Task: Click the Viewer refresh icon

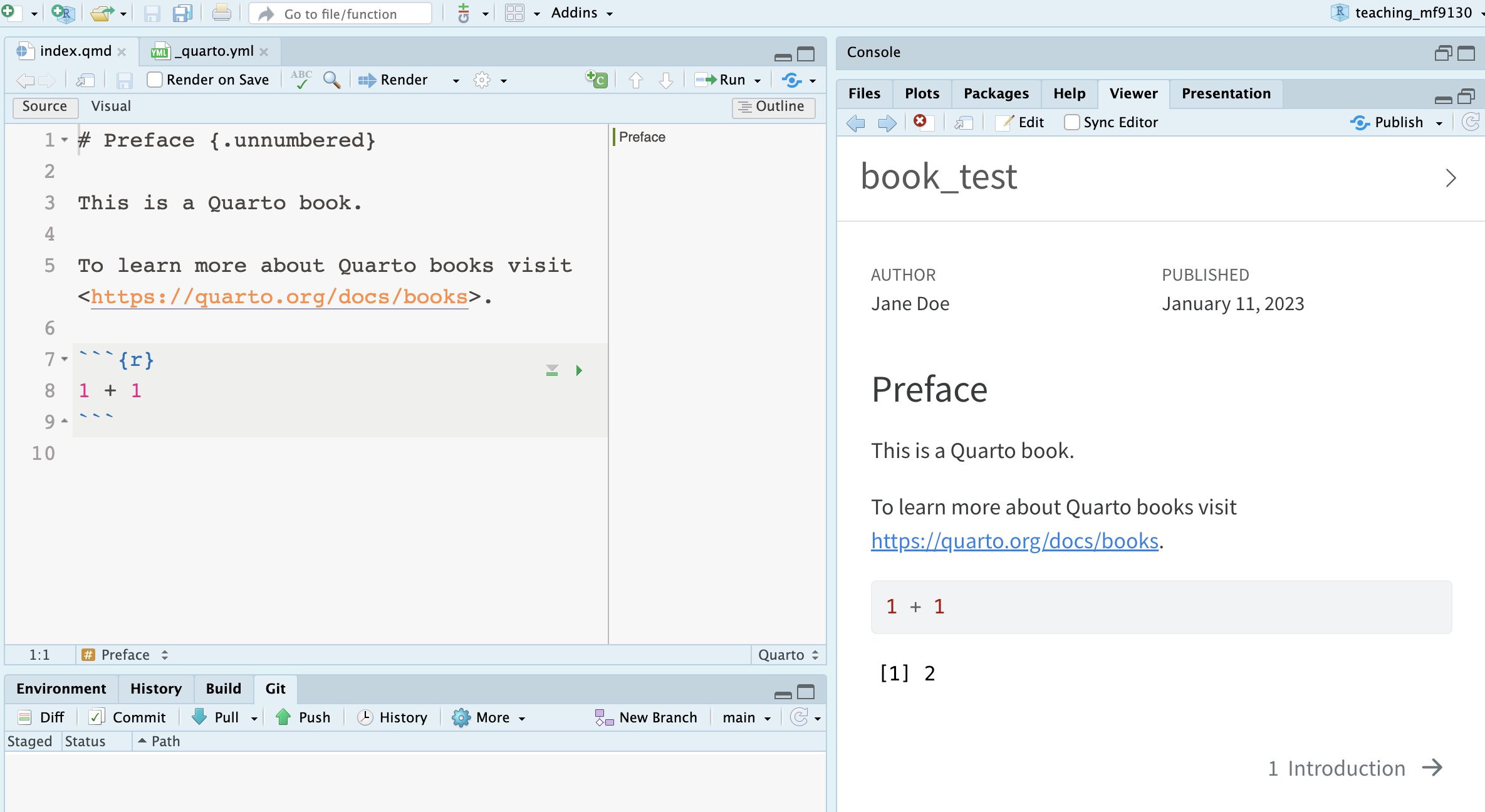Action: point(1471,122)
